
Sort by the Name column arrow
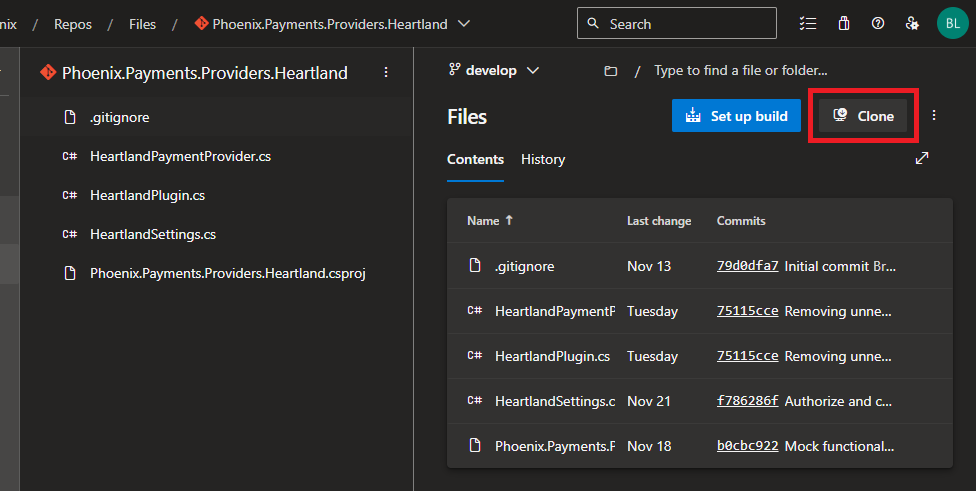point(509,220)
